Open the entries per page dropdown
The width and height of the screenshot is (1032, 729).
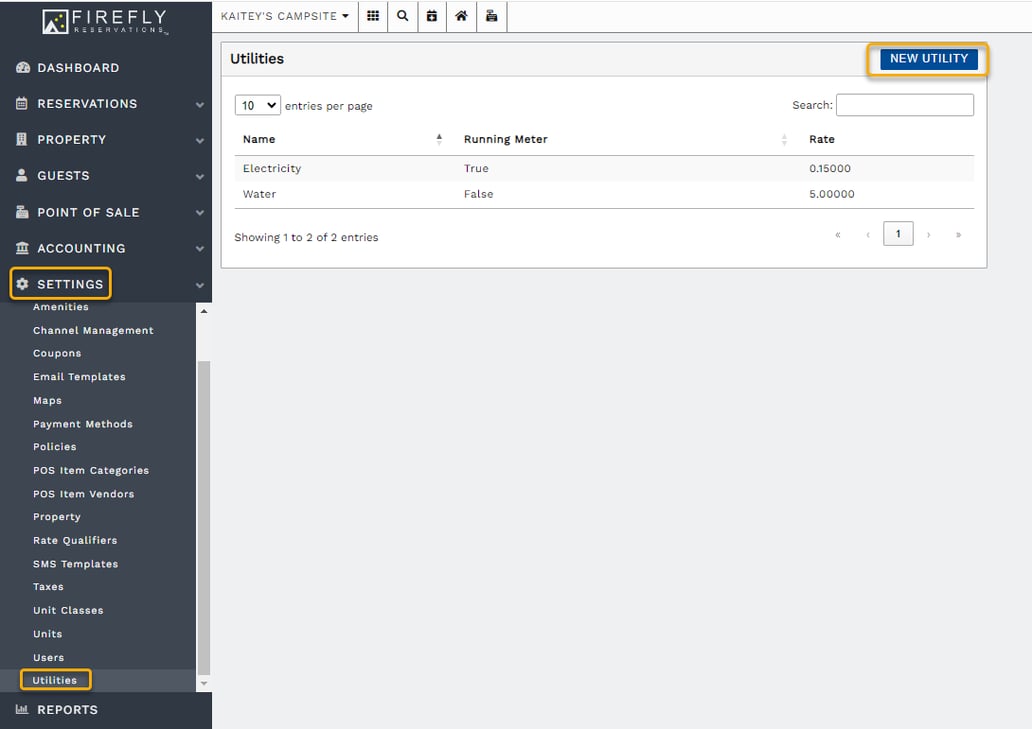[257, 104]
